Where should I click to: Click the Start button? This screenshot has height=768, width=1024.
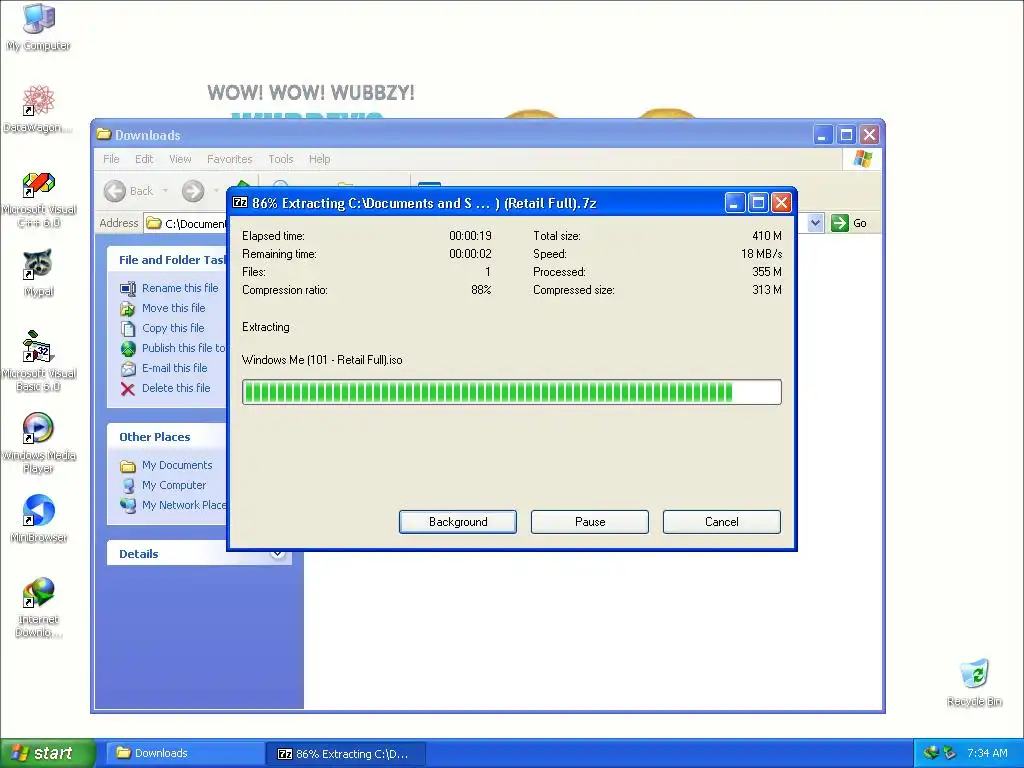click(47, 753)
